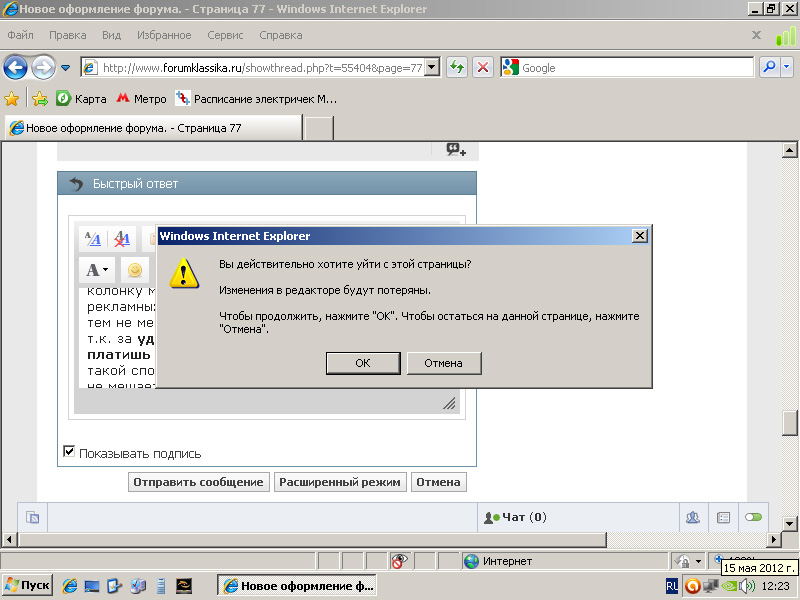Open the recent pages dropdown arrow
This screenshot has height=600, width=800.
click(x=66, y=68)
